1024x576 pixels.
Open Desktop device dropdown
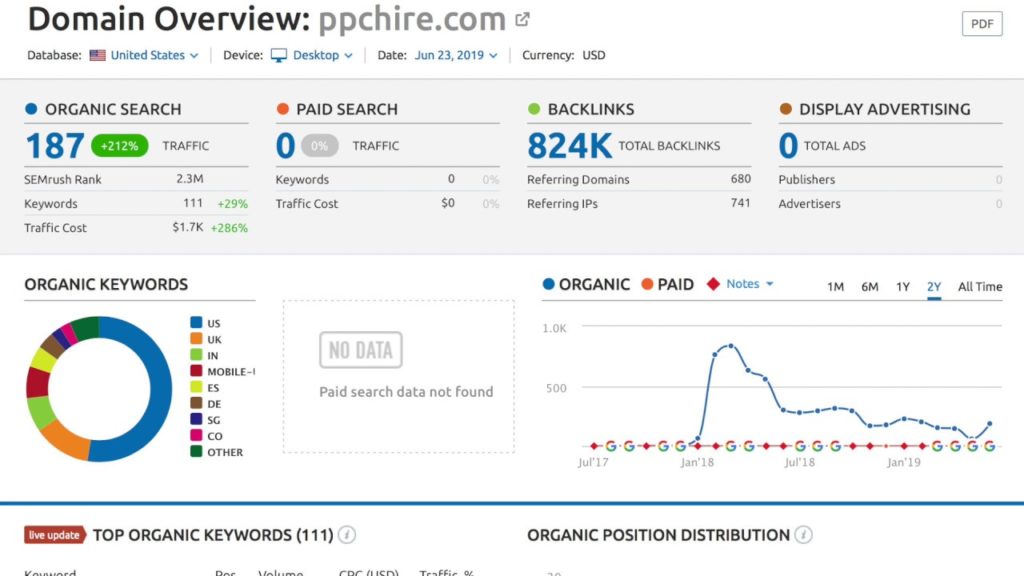pyautogui.click(x=322, y=56)
